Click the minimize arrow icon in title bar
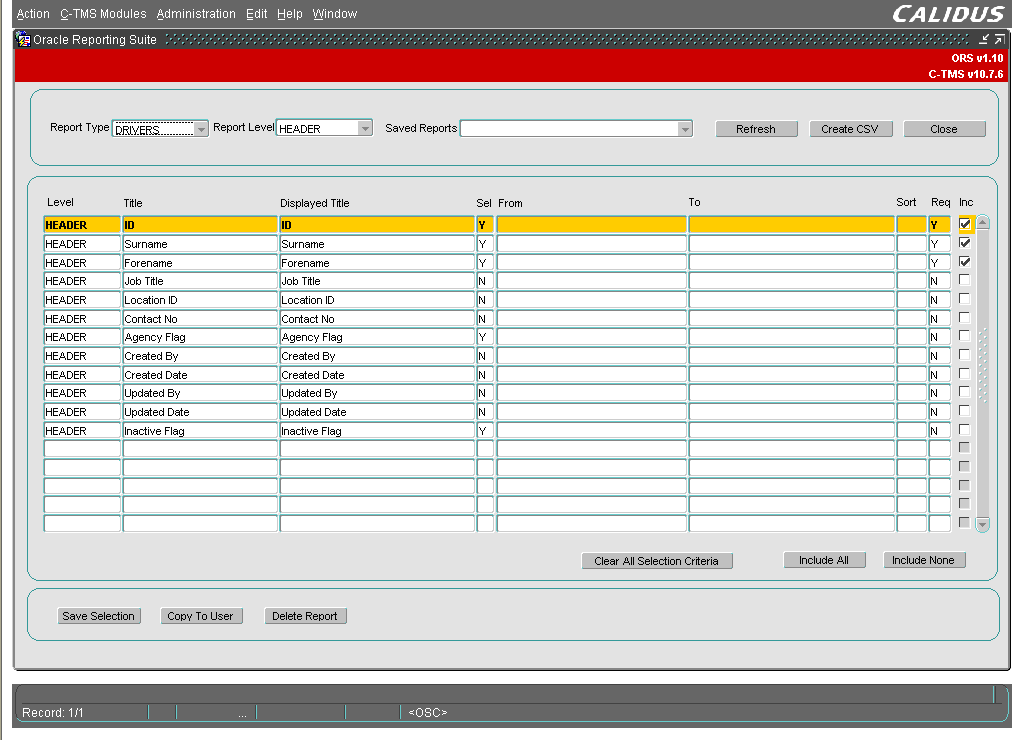 tap(984, 40)
